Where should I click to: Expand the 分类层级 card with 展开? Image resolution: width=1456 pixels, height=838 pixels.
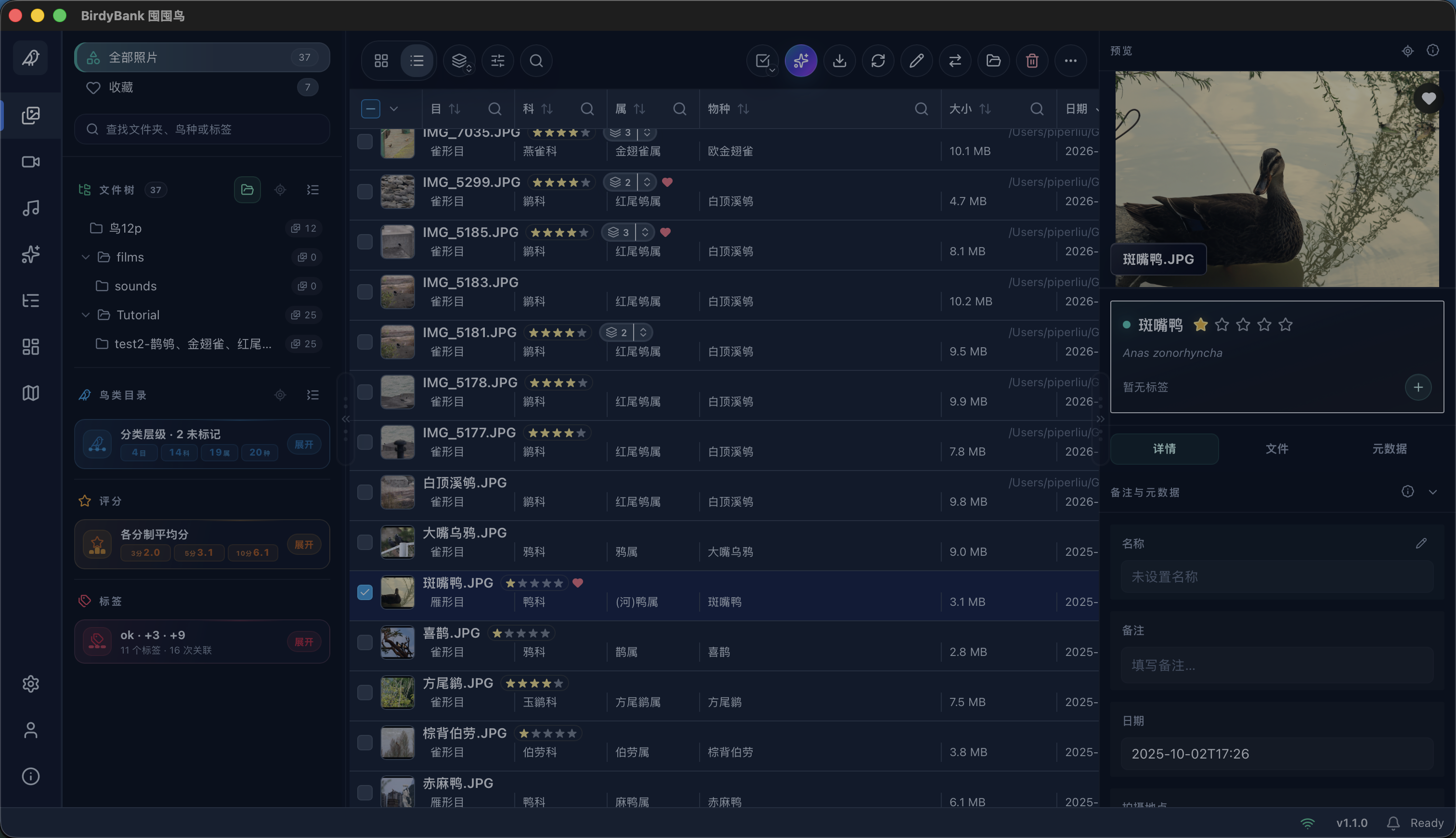[x=304, y=445]
